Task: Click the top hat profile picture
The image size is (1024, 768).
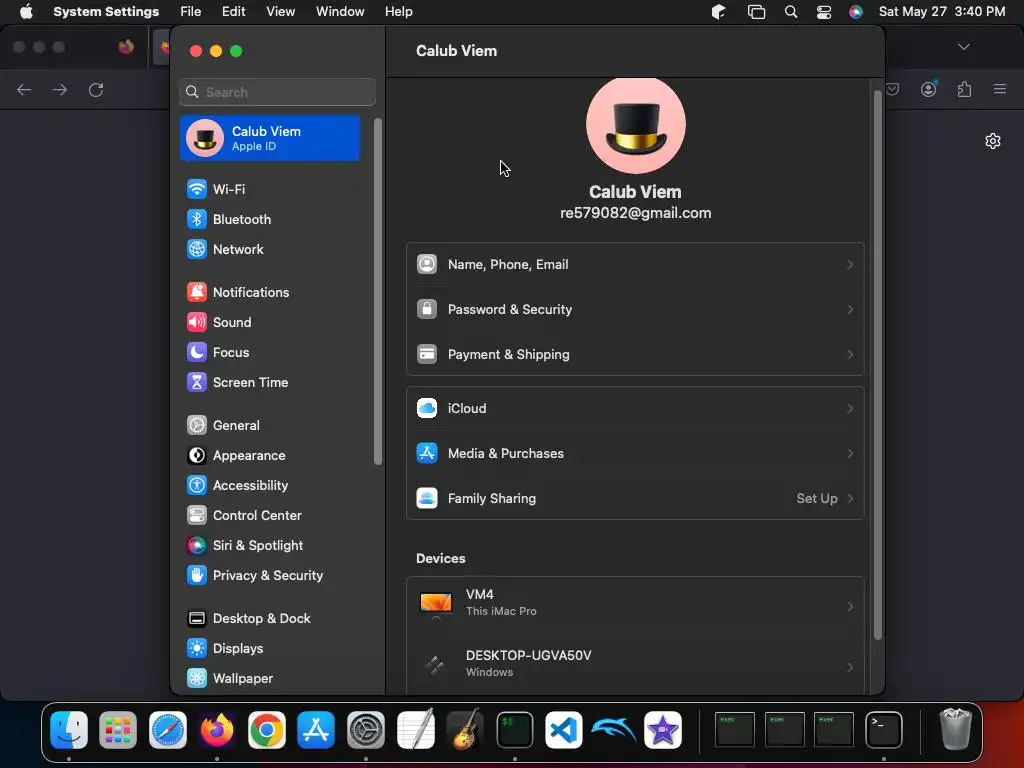Action: pos(635,124)
